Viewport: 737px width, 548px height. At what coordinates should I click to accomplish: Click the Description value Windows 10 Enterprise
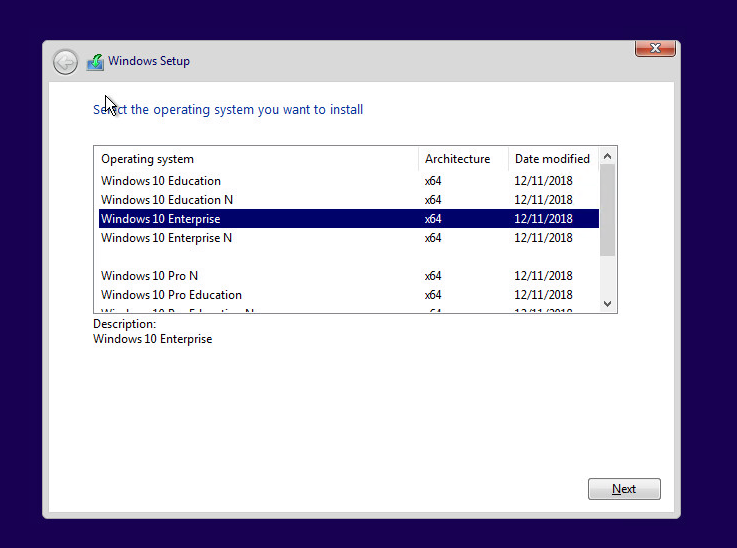pos(153,339)
